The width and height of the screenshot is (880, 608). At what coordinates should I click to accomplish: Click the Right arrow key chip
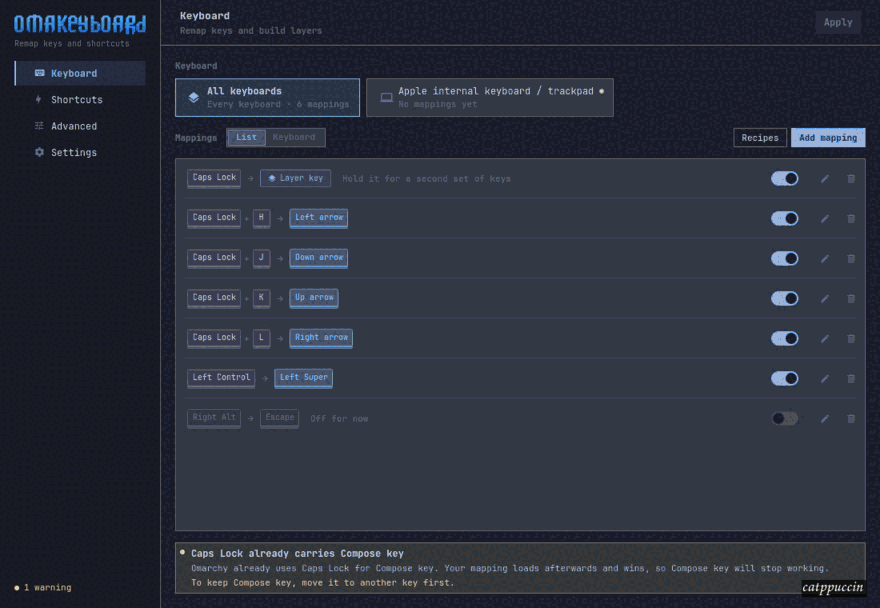pyautogui.click(x=321, y=337)
